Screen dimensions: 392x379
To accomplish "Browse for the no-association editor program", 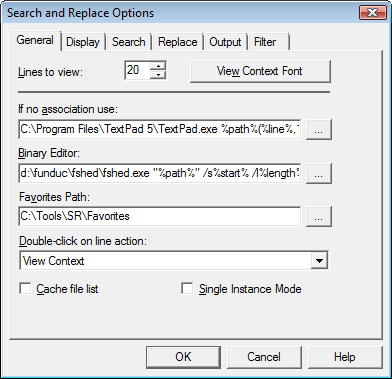I will coord(318,129).
